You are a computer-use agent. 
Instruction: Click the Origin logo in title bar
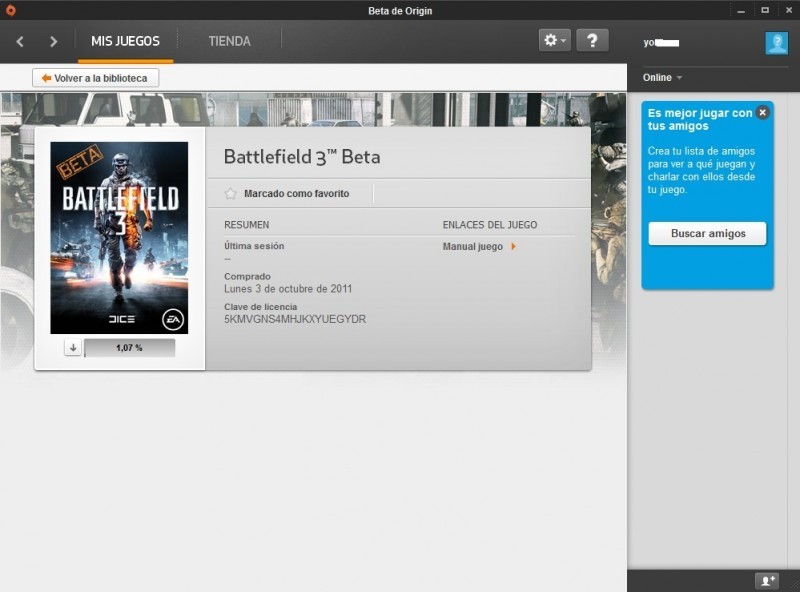tap(10, 10)
